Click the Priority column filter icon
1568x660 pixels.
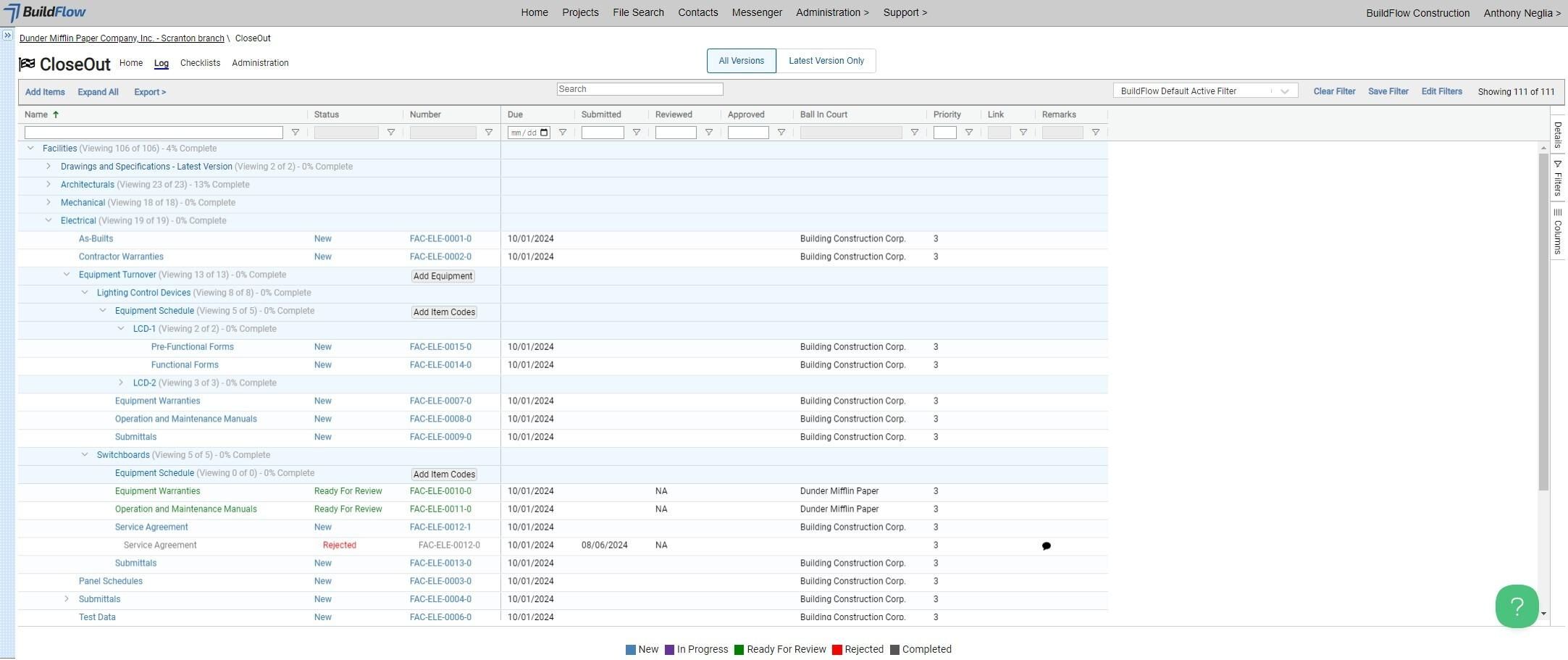coord(968,133)
